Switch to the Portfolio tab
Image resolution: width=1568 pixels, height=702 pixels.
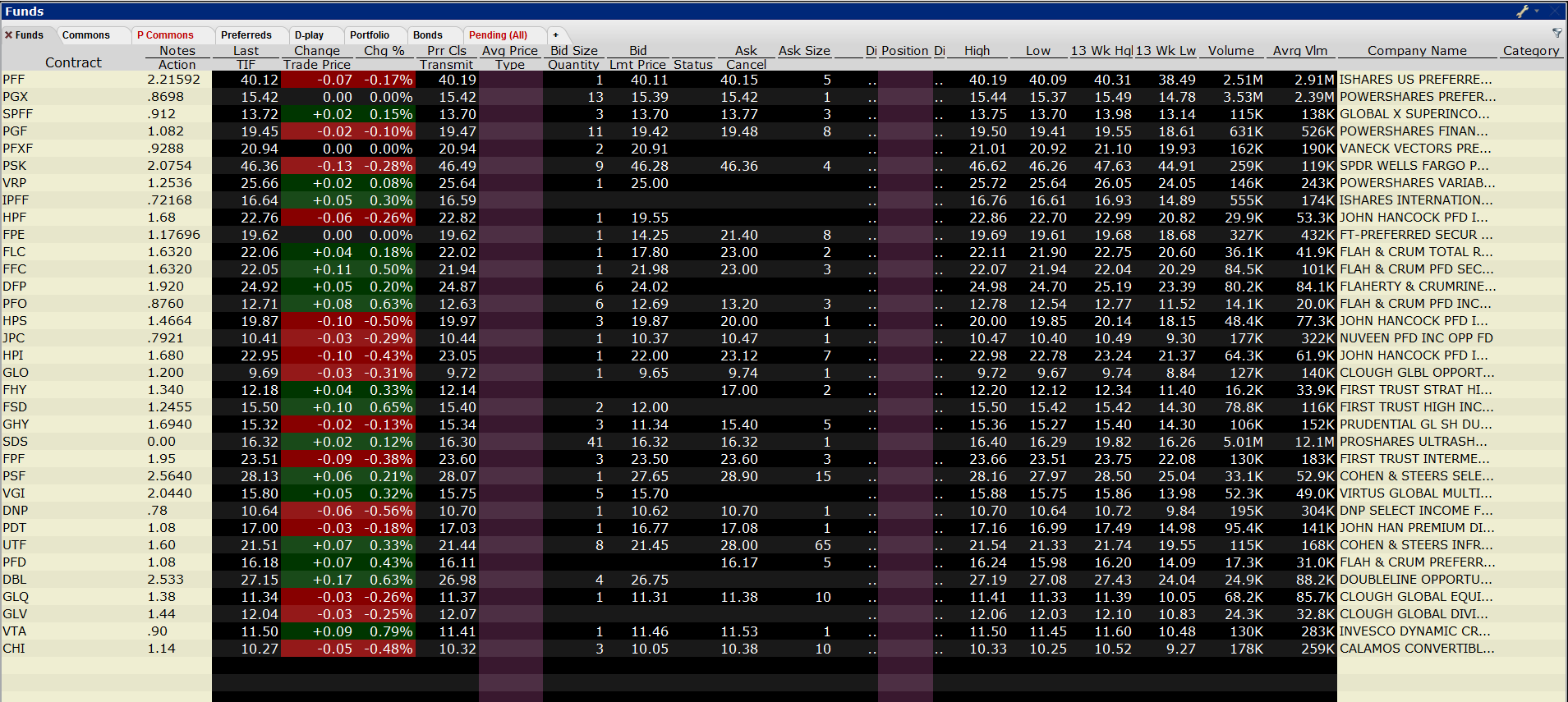click(x=370, y=35)
